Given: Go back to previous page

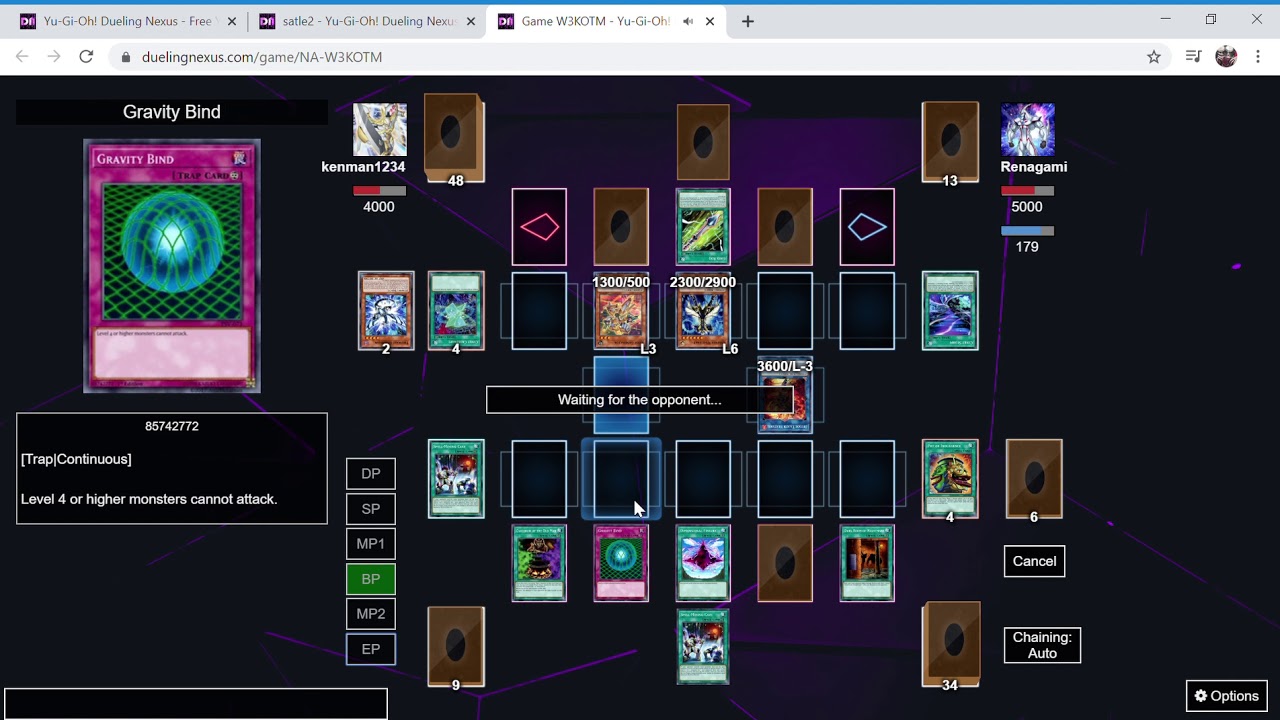Looking at the screenshot, I should pyautogui.click(x=22, y=57).
